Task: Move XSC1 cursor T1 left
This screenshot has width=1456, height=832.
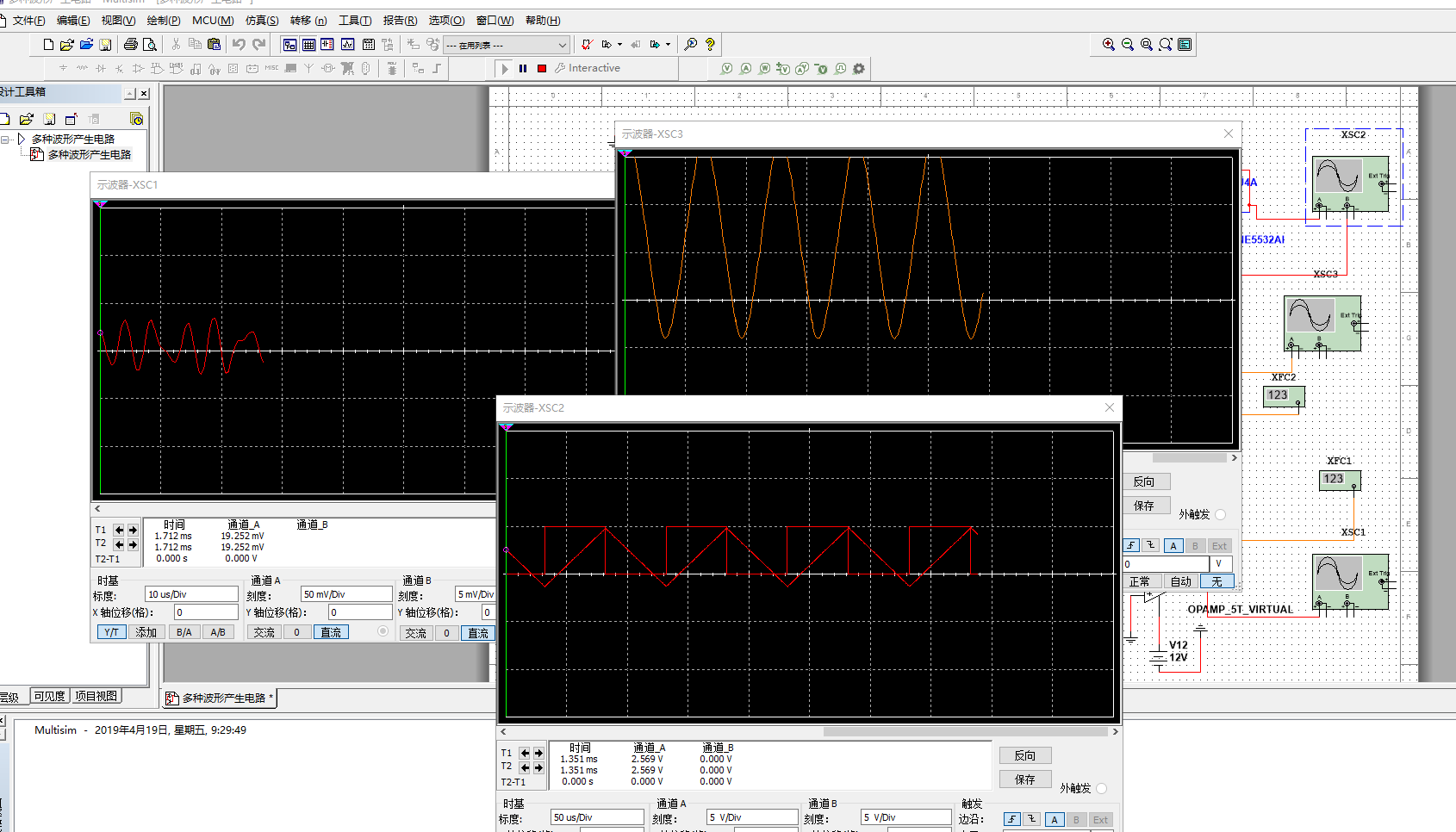Action: pos(119,530)
